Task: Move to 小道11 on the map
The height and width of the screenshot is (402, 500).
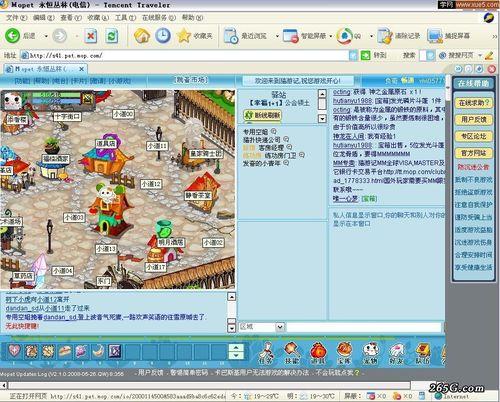Action: click(x=157, y=146)
